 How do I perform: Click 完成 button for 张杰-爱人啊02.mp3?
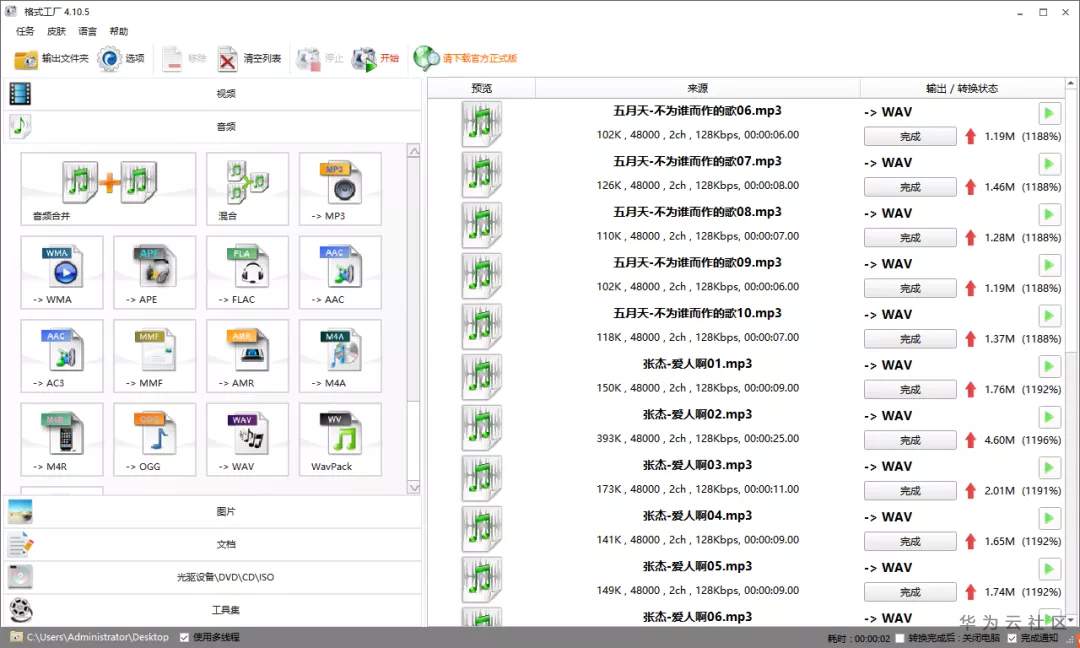[910, 440]
